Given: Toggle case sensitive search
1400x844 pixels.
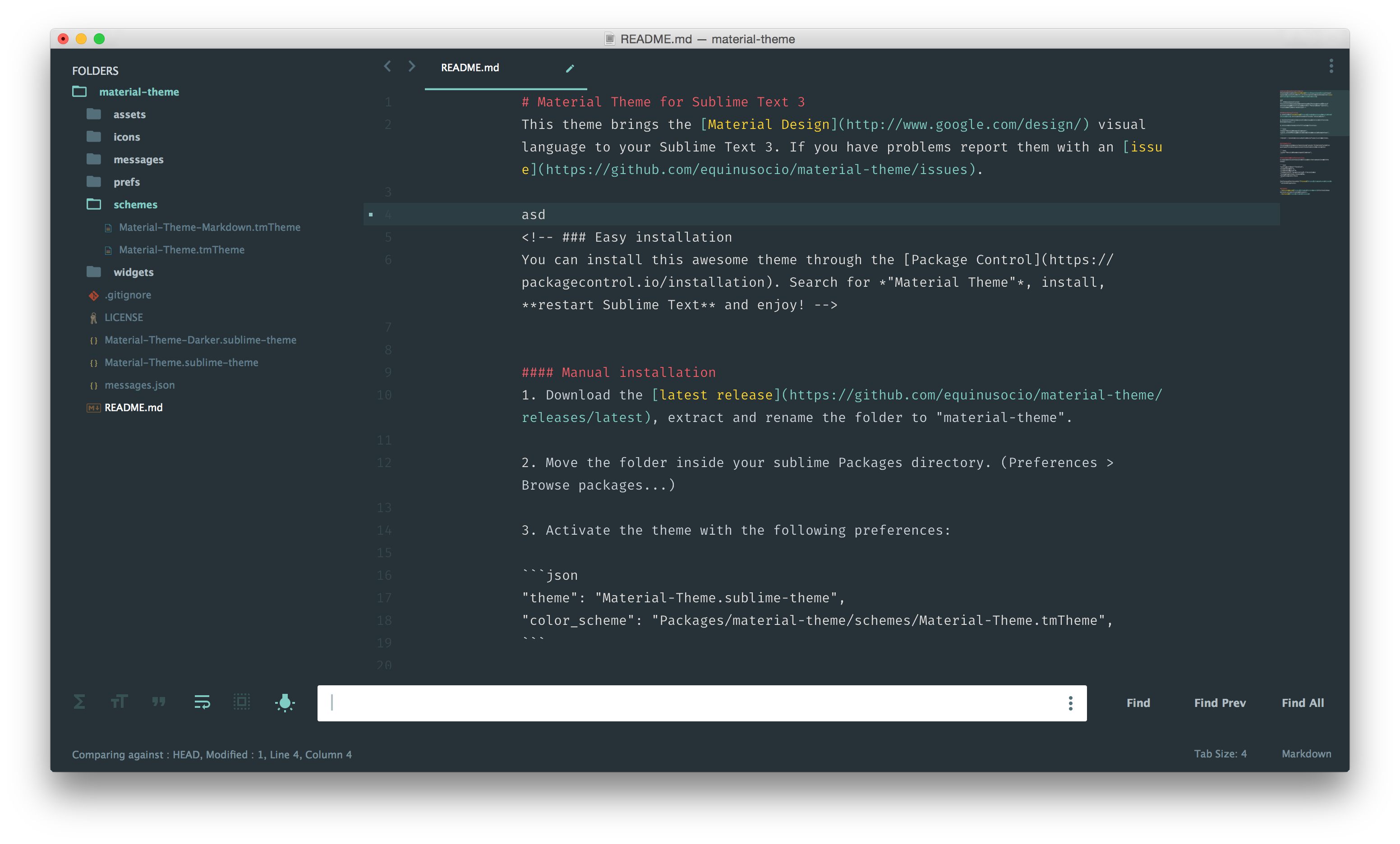Looking at the screenshot, I should click(119, 702).
